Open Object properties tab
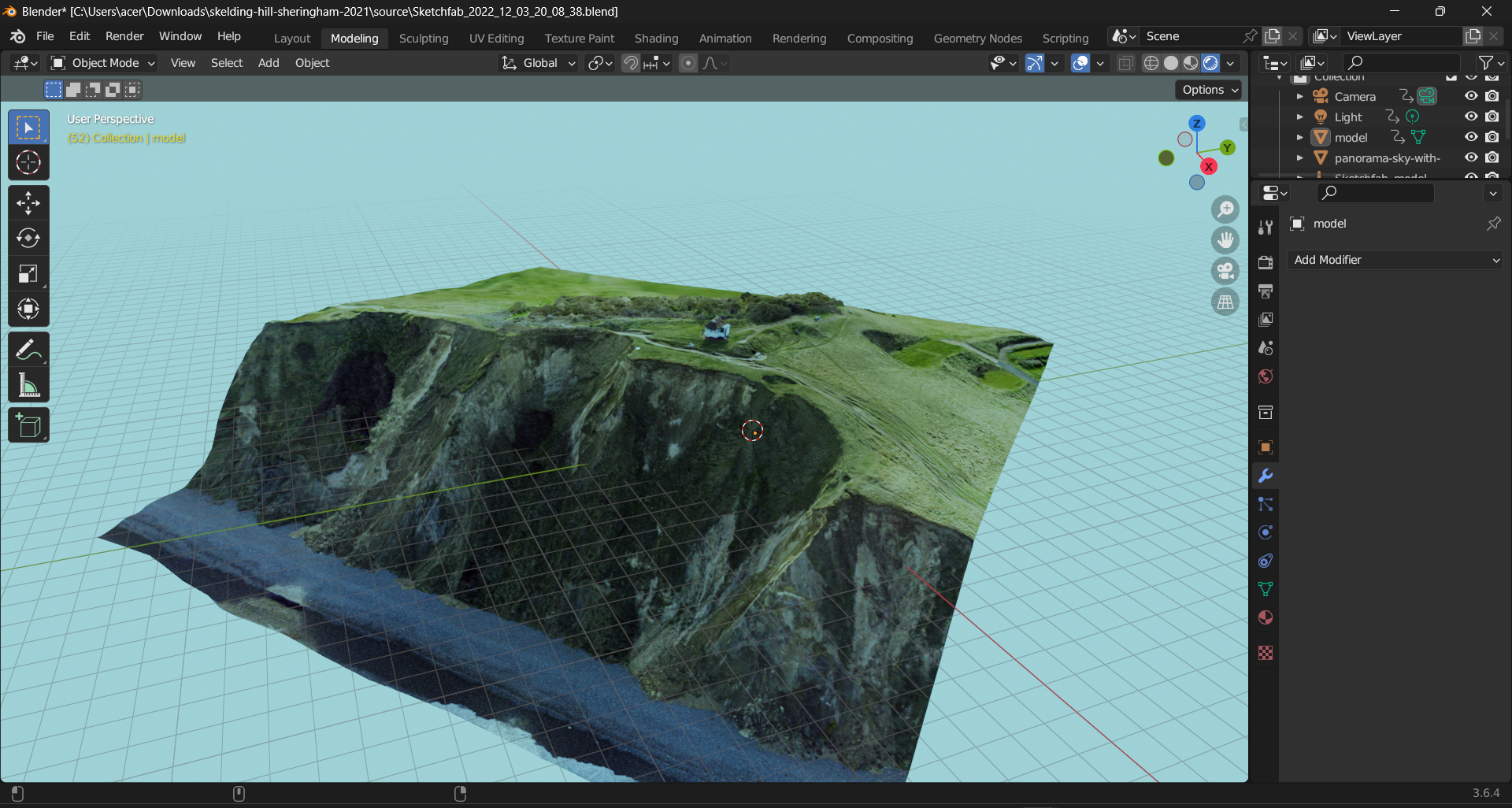 pos(1266,447)
